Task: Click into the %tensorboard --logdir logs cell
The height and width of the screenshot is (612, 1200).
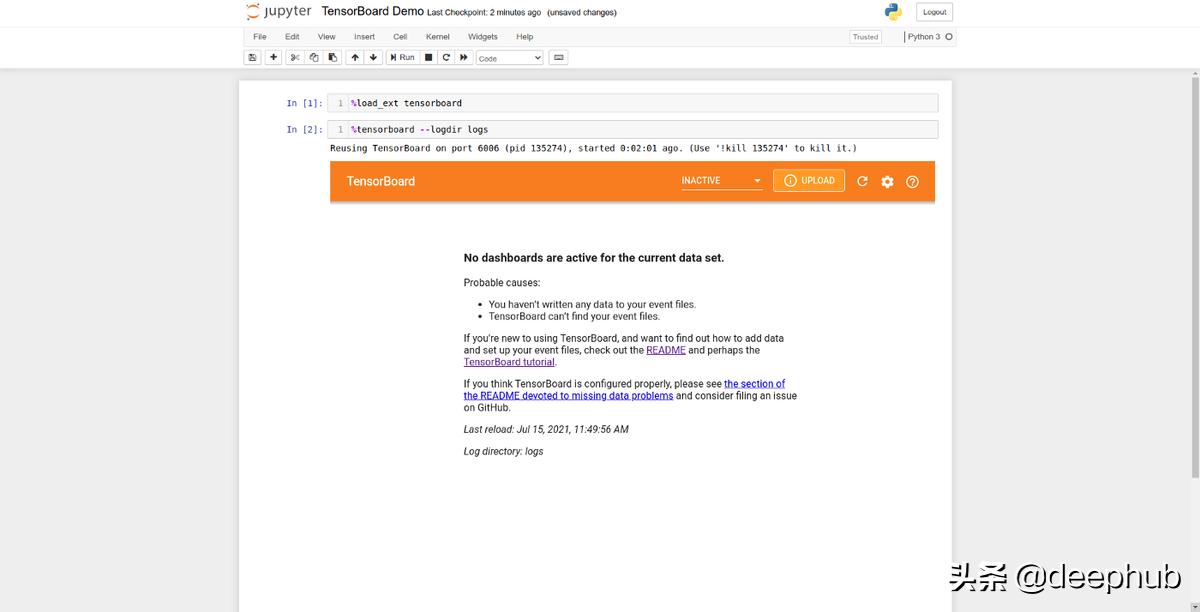Action: click(640, 129)
